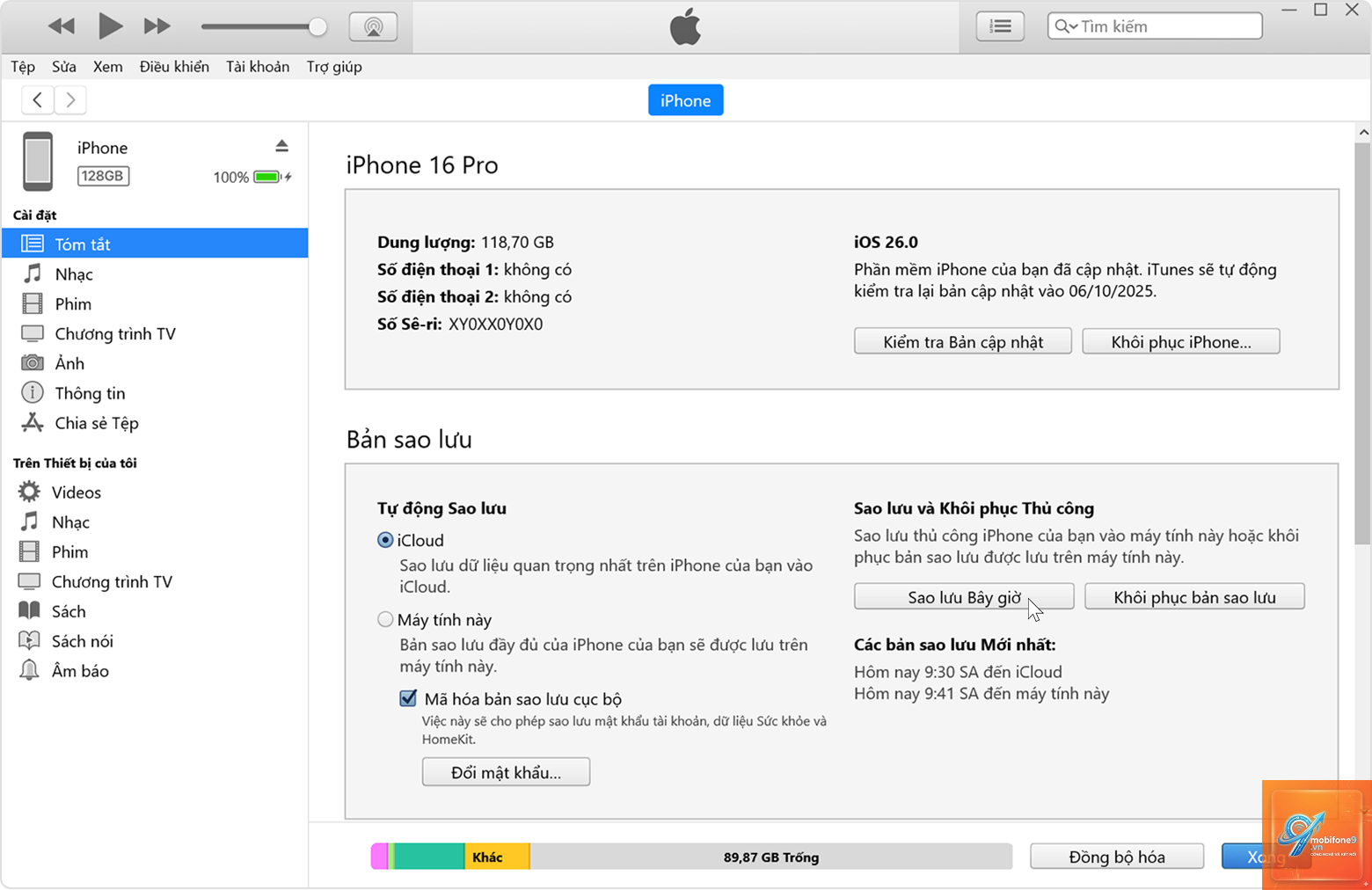Open the Tệp menu
This screenshot has width=1372, height=890.
pyautogui.click(x=23, y=67)
